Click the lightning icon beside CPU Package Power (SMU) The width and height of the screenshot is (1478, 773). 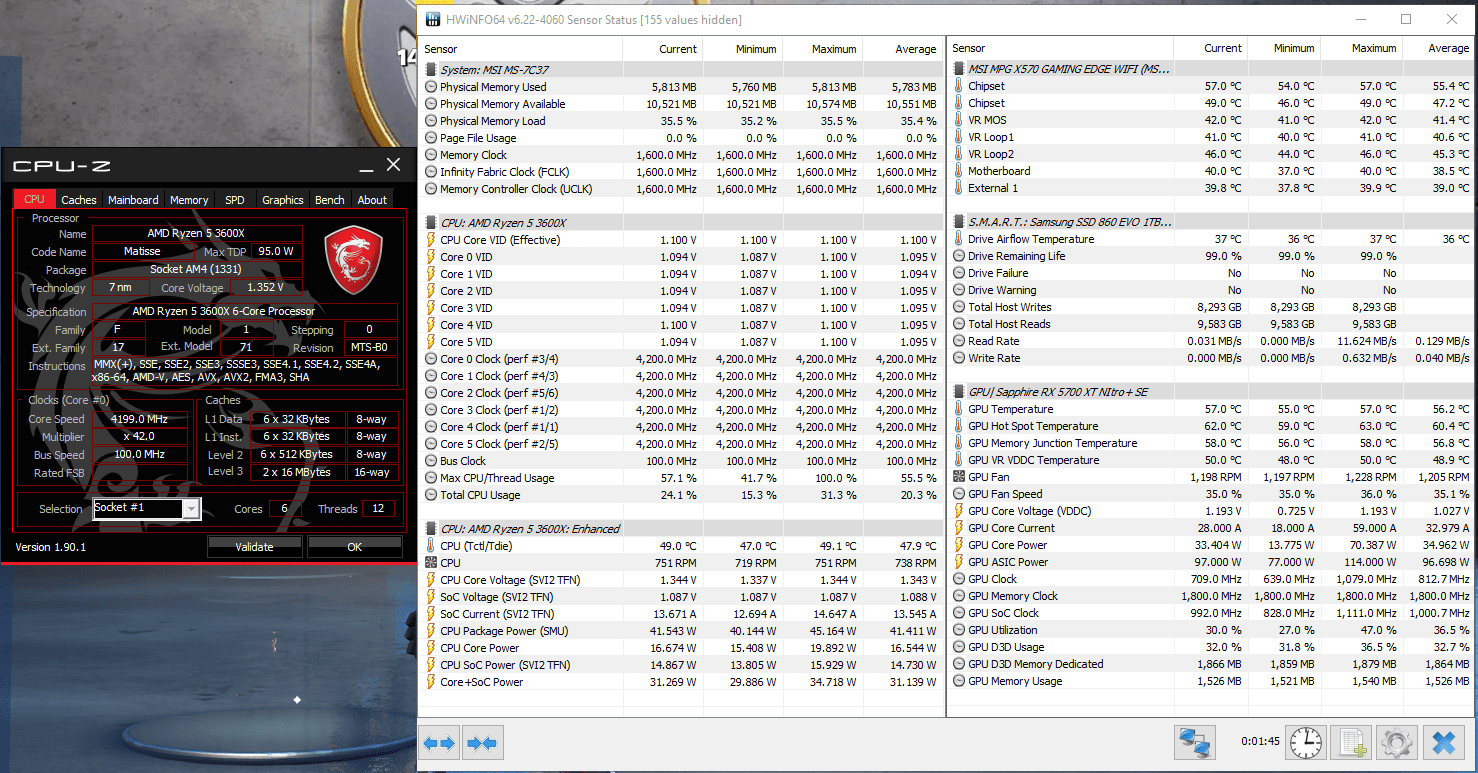point(431,631)
